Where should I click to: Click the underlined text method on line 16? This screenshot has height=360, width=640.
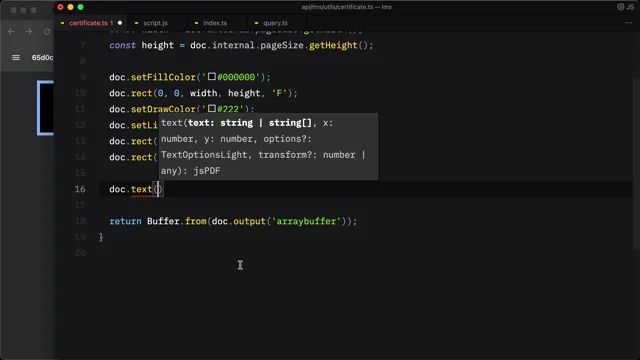pos(142,189)
